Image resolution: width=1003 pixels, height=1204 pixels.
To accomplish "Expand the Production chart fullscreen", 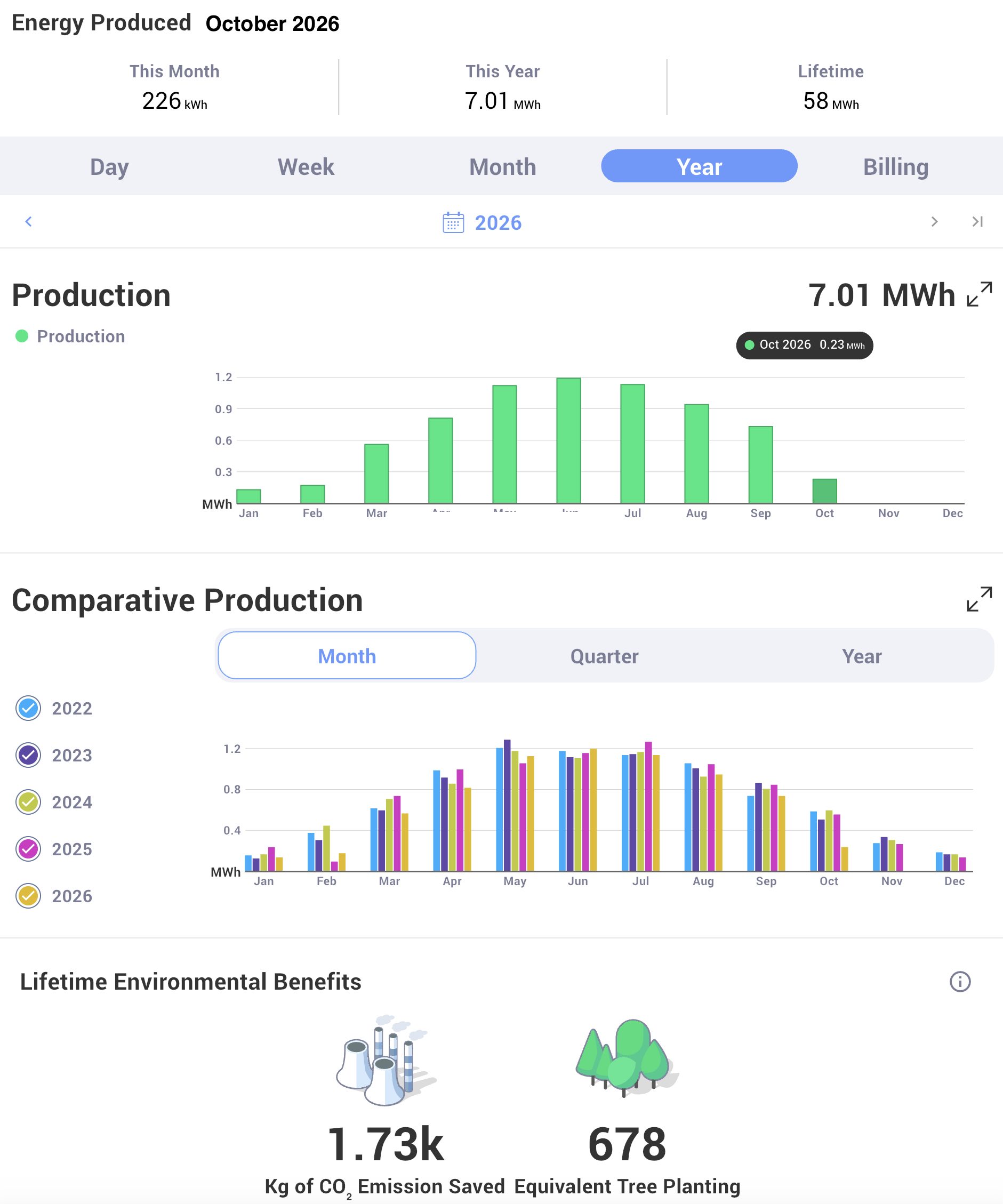I will (x=980, y=294).
